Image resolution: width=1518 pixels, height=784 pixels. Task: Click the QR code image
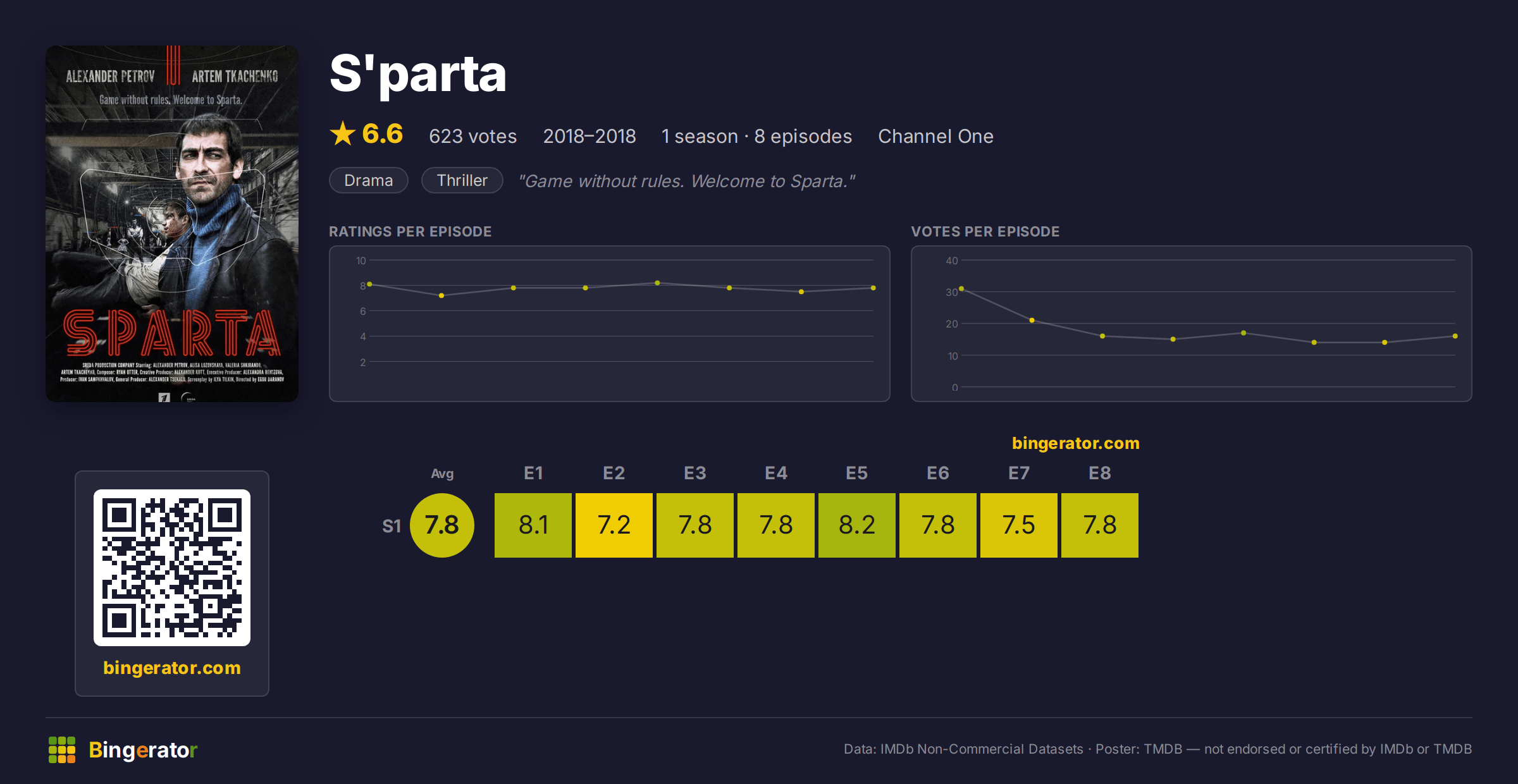(x=172, y=567)
